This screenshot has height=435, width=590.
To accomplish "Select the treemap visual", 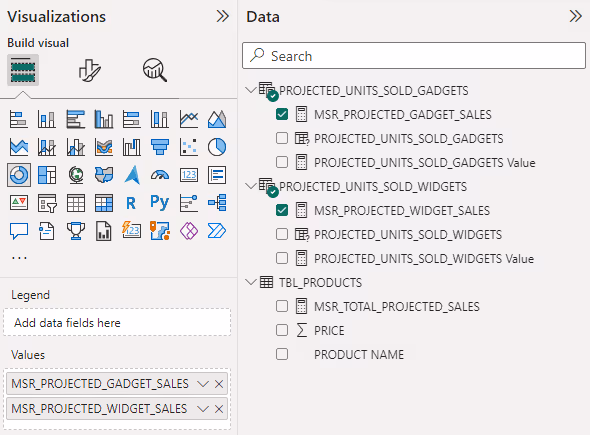I will pos(47,175).
